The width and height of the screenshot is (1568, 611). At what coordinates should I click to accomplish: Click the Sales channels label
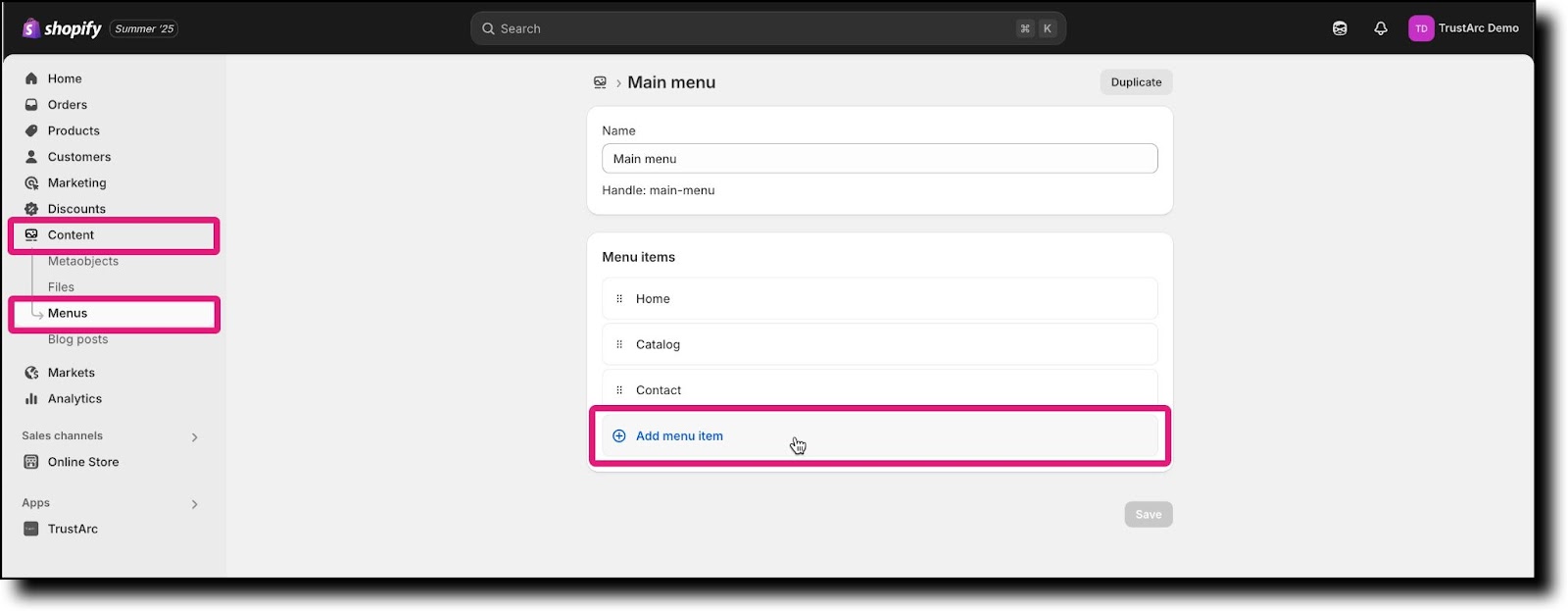coord(62,435)
